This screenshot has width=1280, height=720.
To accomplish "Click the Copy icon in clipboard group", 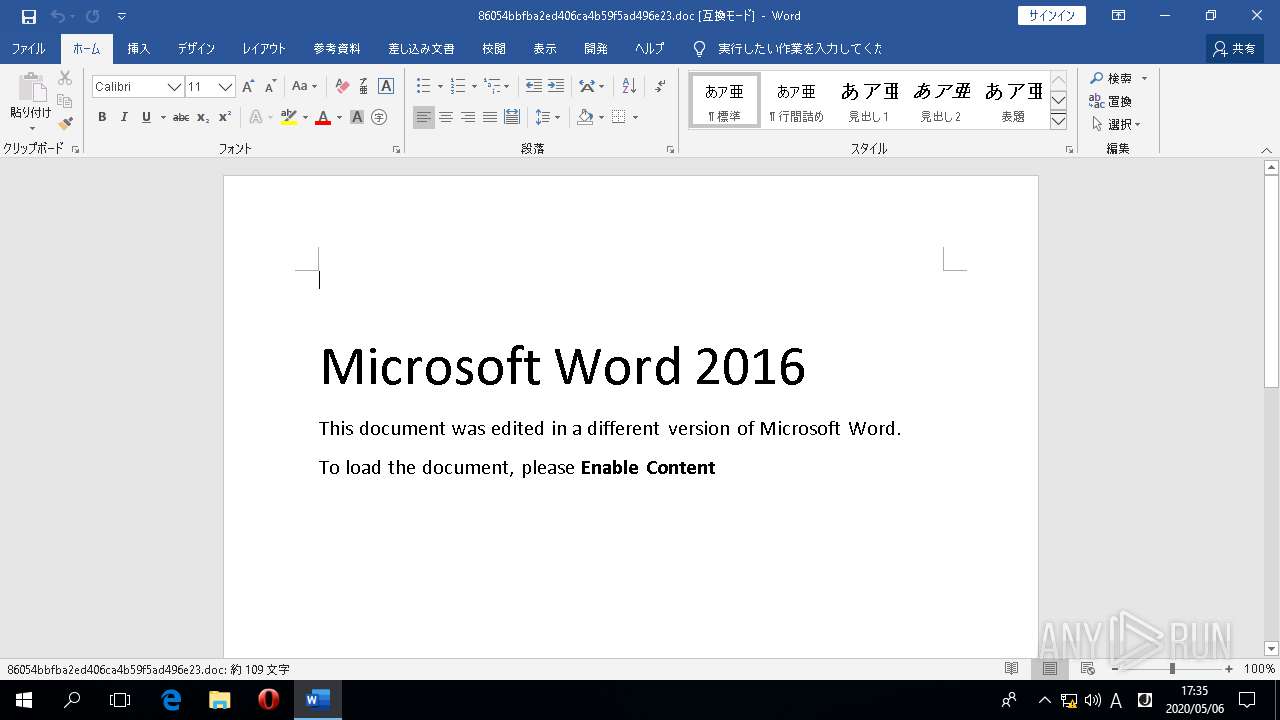I will [x=65, y=101].
